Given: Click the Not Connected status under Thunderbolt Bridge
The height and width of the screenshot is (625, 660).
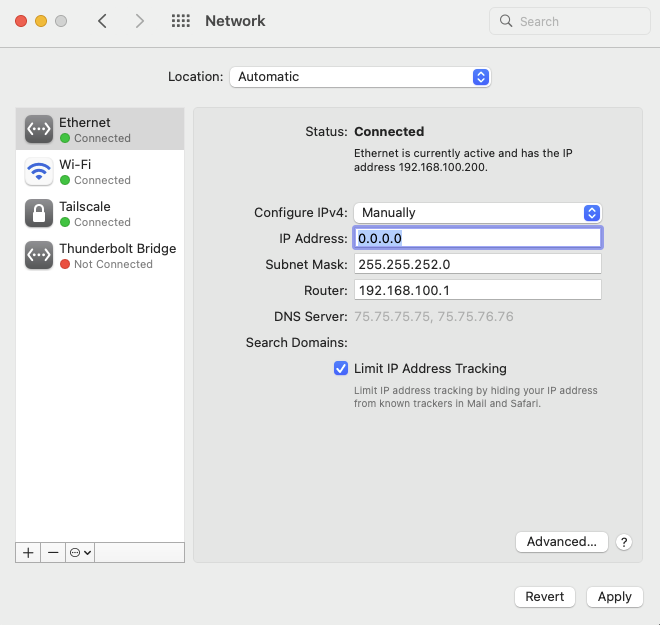Looking at the screenshot, I should pyautogui.click(x=113, y=264).
